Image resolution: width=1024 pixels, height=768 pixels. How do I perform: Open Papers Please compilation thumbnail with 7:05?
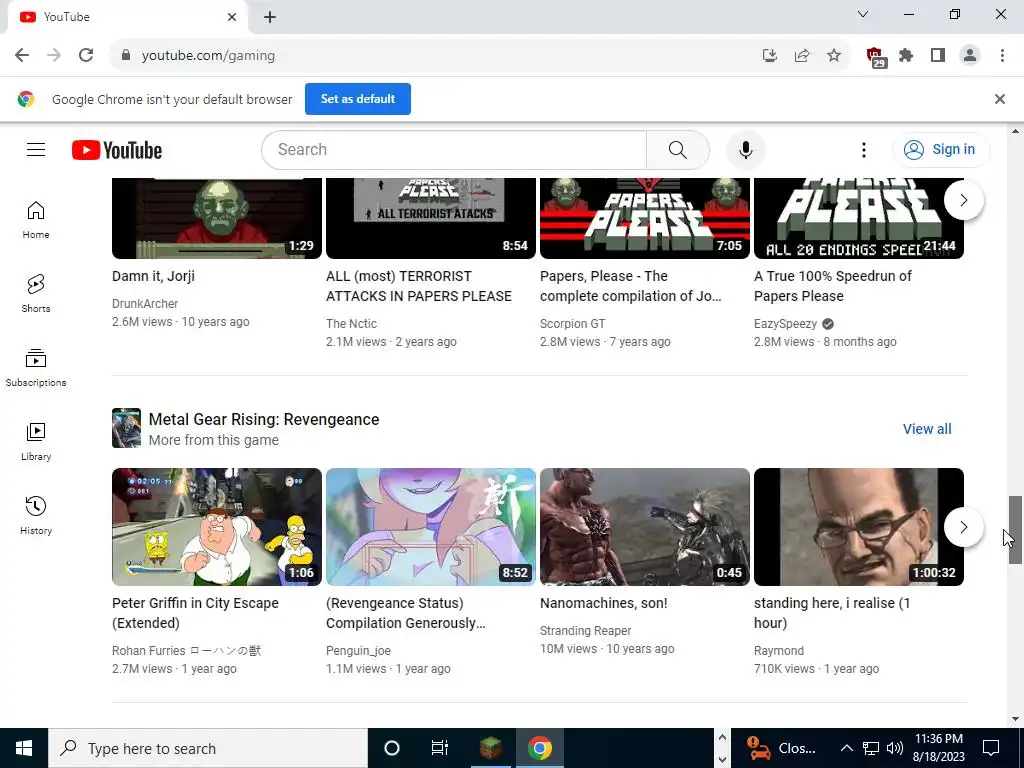tap(645, 218)
